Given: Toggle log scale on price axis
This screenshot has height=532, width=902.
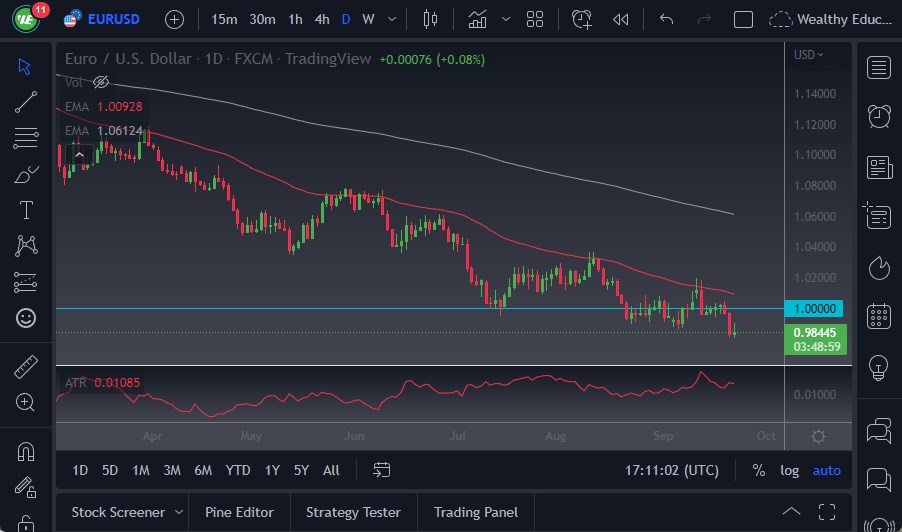Looking at the screenshot, I should pyautogui.click(x=789, y=470).
